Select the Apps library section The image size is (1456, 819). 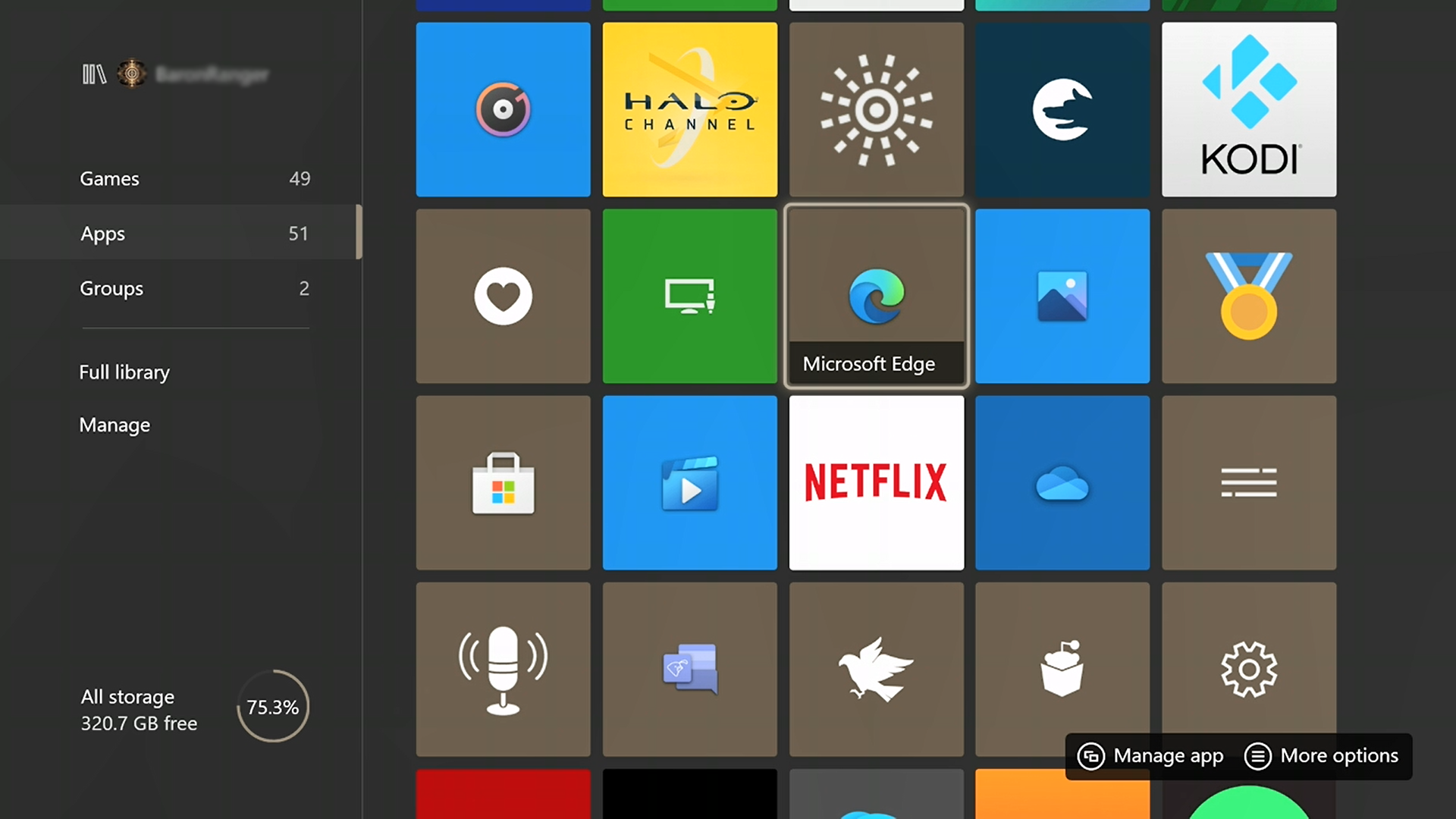[102, 233]
